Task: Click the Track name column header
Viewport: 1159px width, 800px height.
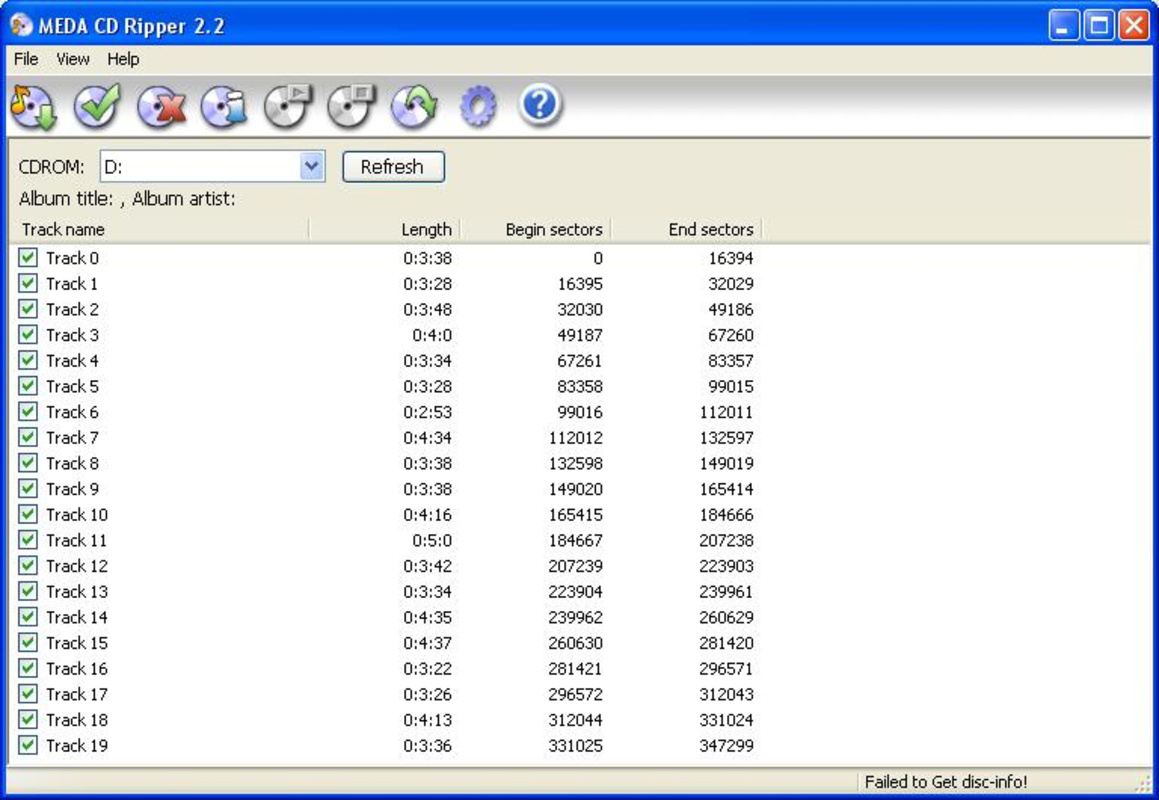Action: [x=160, y=229]
